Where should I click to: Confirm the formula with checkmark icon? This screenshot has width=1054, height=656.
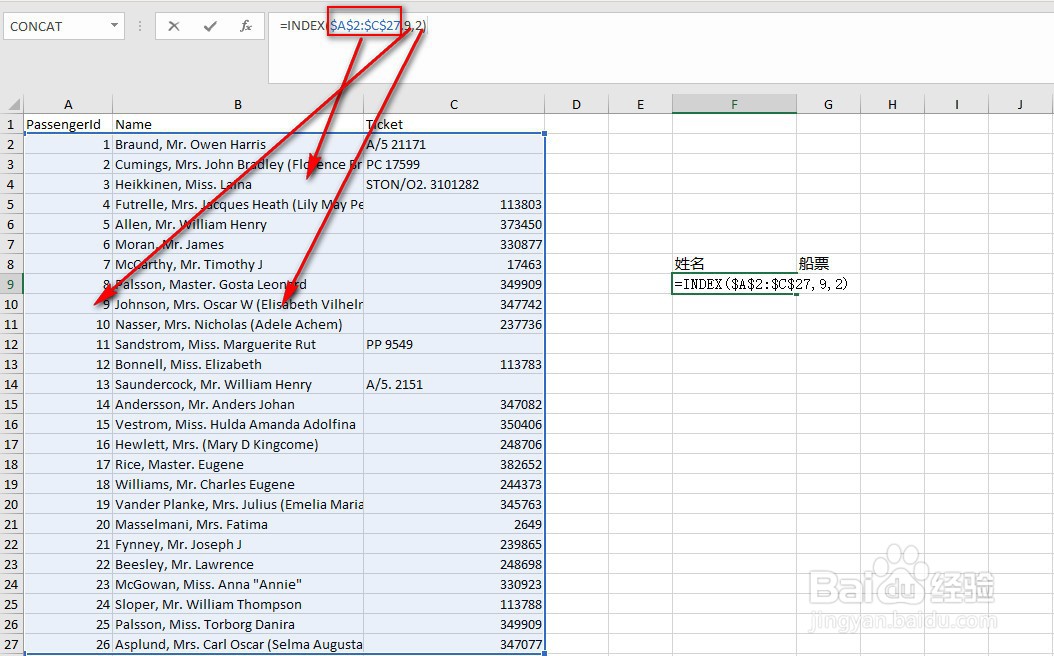pos(210,26)
